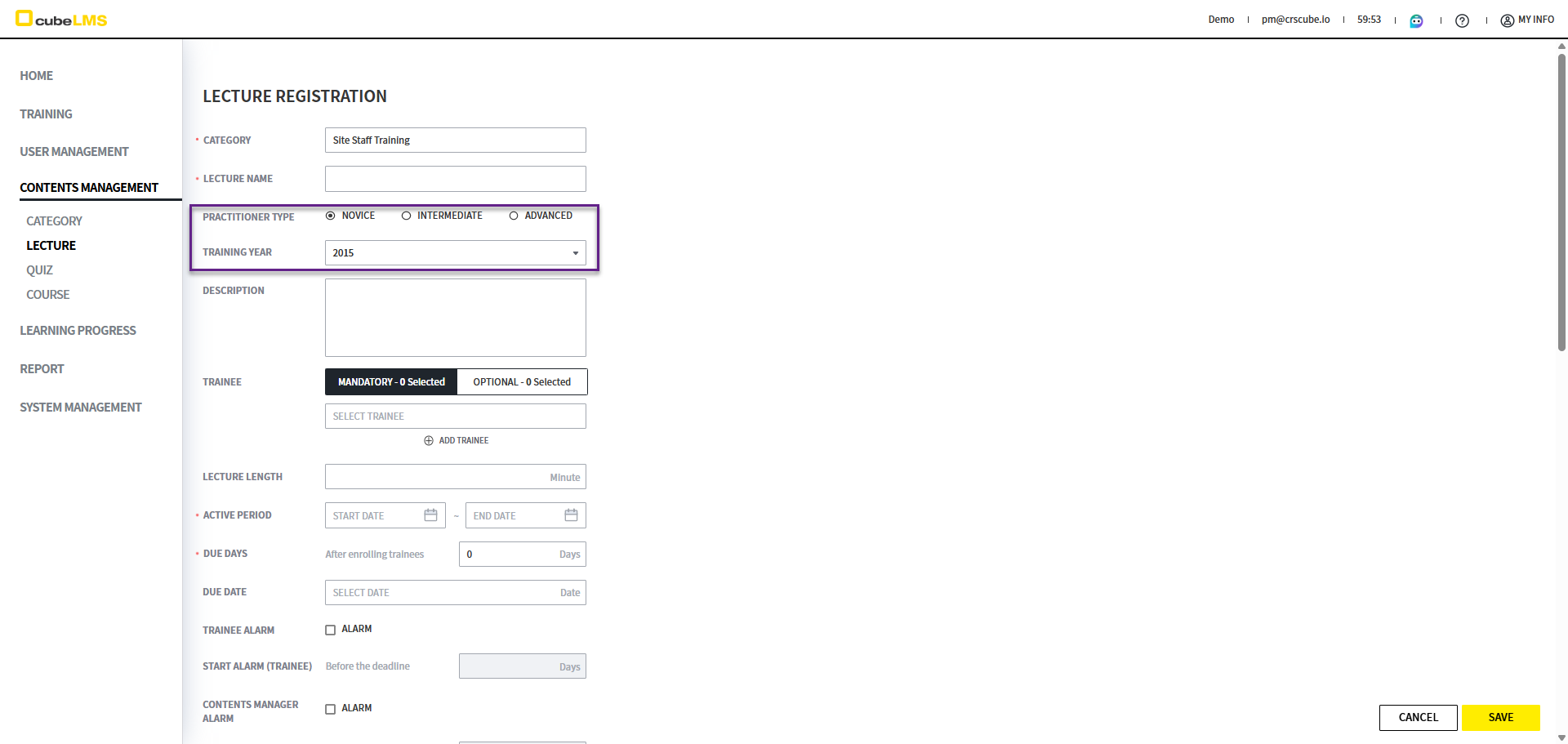Viewport: 1568px width, 744px height.
Task: Click the add trainee plus icon
Action: click(x=429, y=441)
